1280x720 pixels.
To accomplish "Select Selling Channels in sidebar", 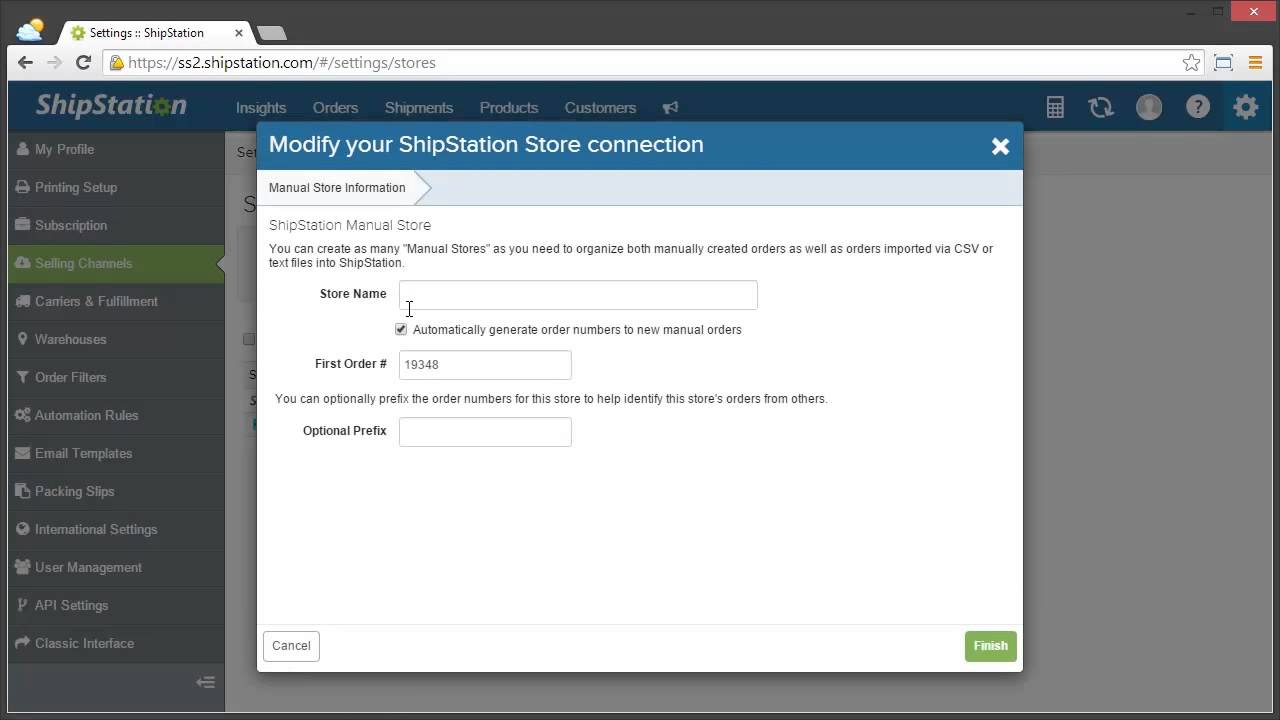I will [116, 263].
